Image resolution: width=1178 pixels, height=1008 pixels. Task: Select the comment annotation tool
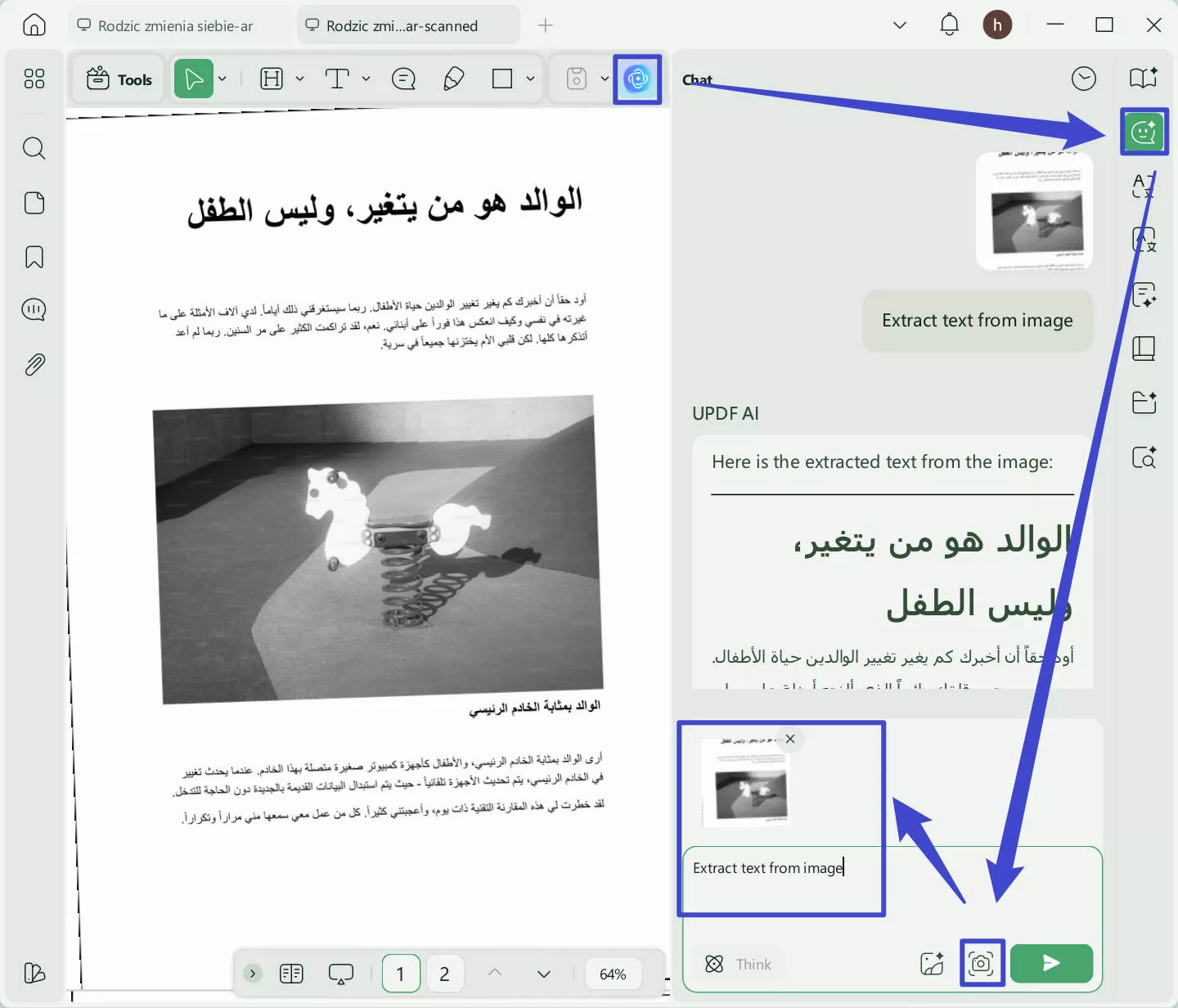[403, 79]
